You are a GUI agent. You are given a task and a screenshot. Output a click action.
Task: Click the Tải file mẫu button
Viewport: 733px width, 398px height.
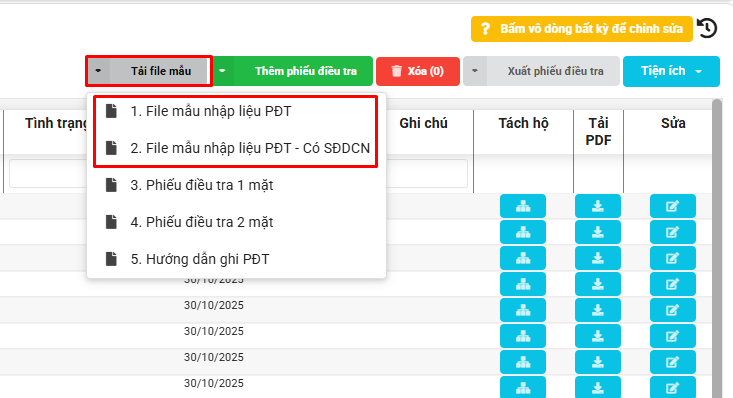pos(160,71)
